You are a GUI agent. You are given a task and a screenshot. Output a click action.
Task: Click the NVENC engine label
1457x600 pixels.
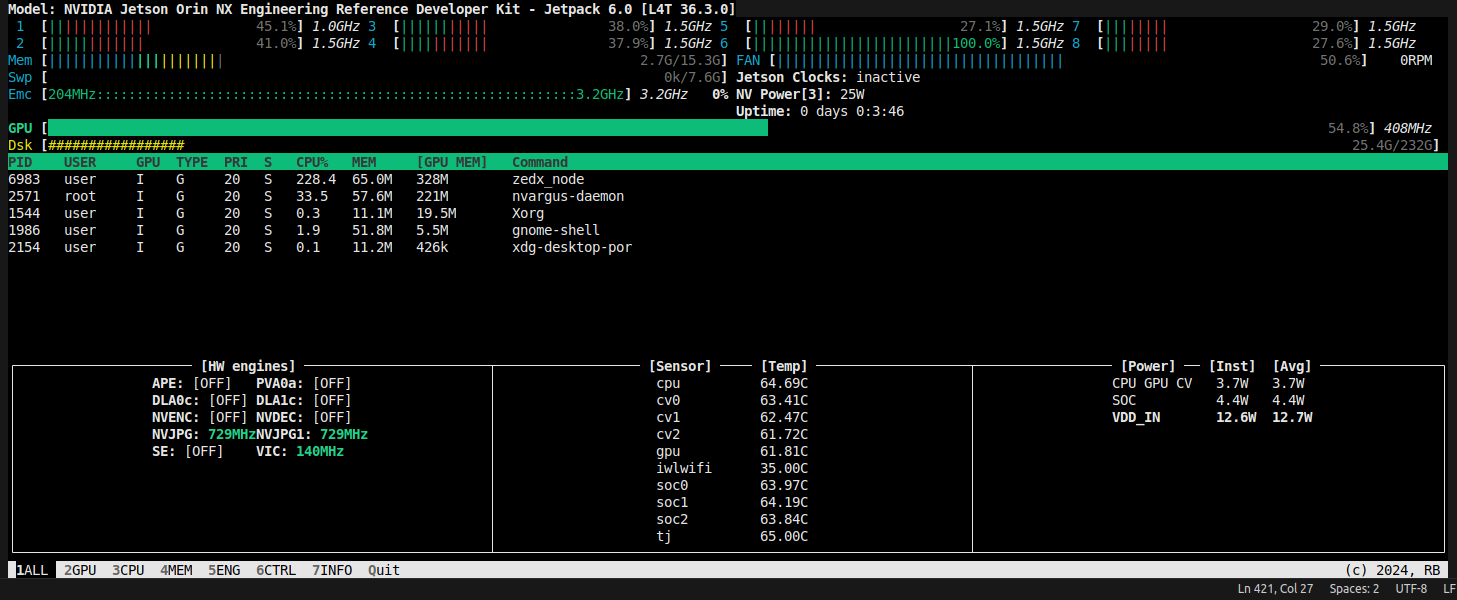[176, 417]
